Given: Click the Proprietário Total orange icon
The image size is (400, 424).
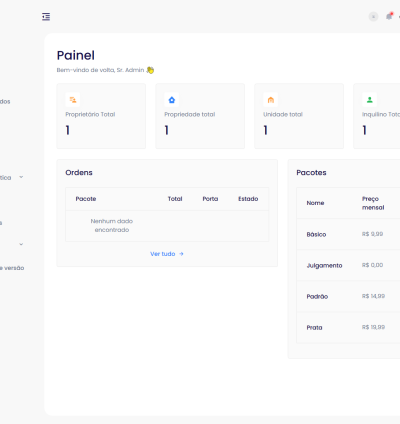Looking at the screenshot, I should tap(73, 100).
